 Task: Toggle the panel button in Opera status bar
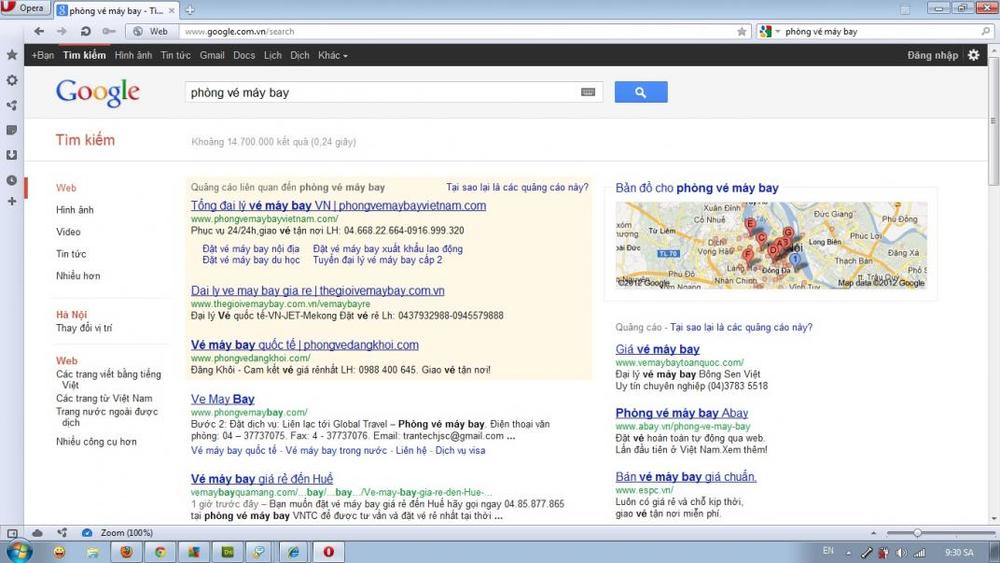(x=12, y=533)
